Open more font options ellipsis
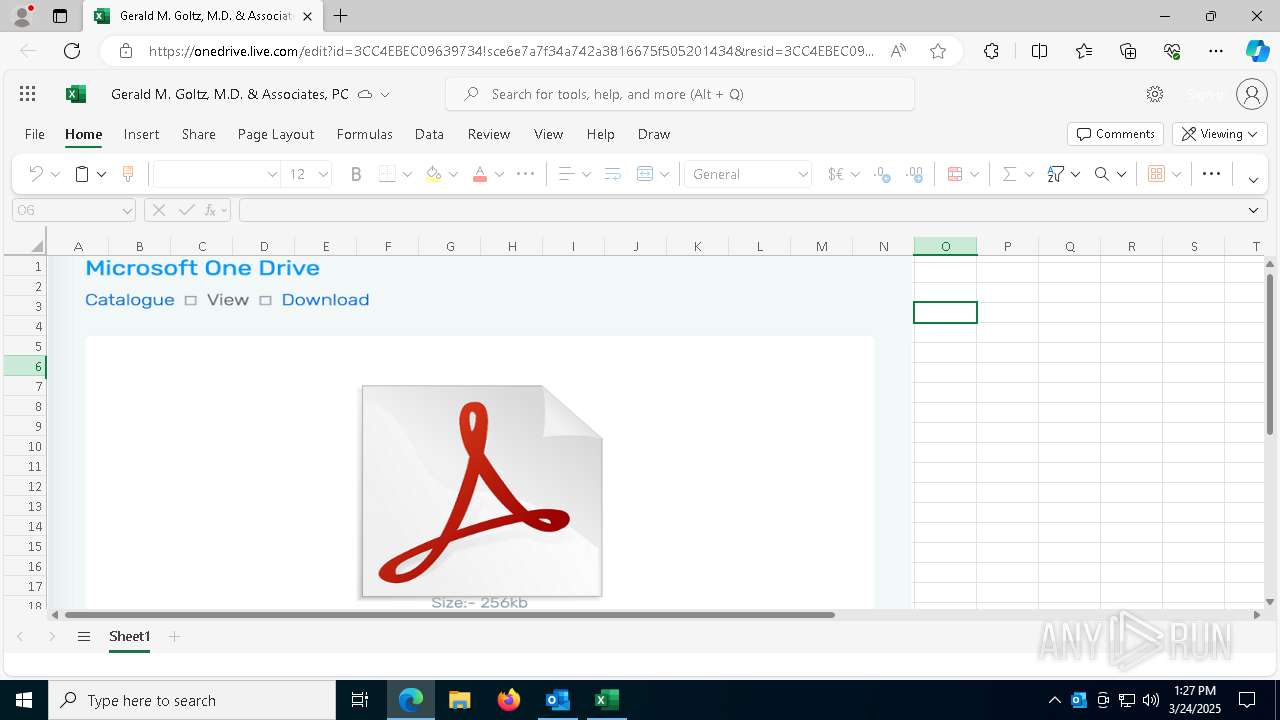This screenshot has height=720, width=1280. pyautogui.click(x=525, y=174)
